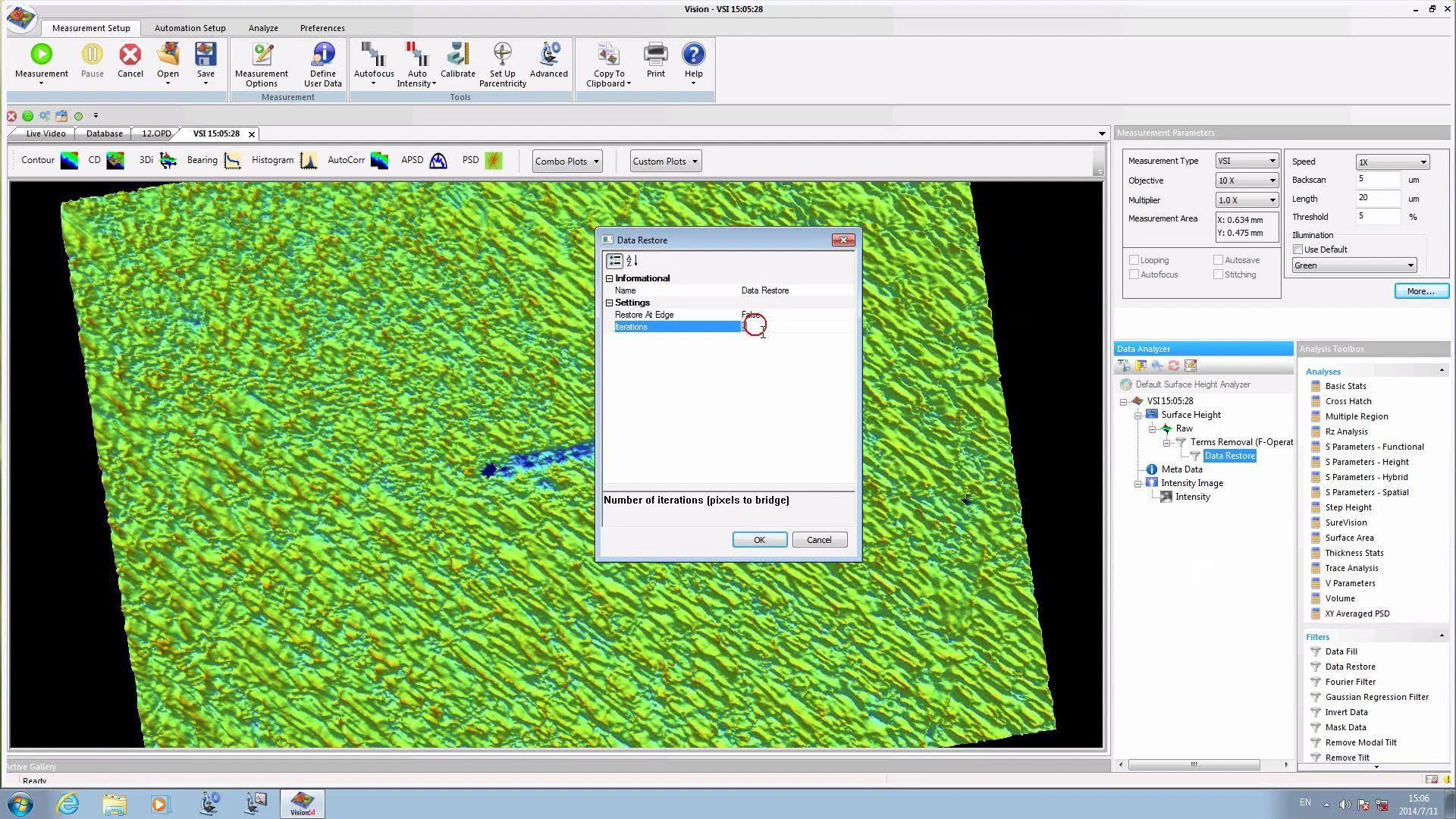Click the Backscan value field
This screenshot has height=819, width=1456.
click(1377, 180)
